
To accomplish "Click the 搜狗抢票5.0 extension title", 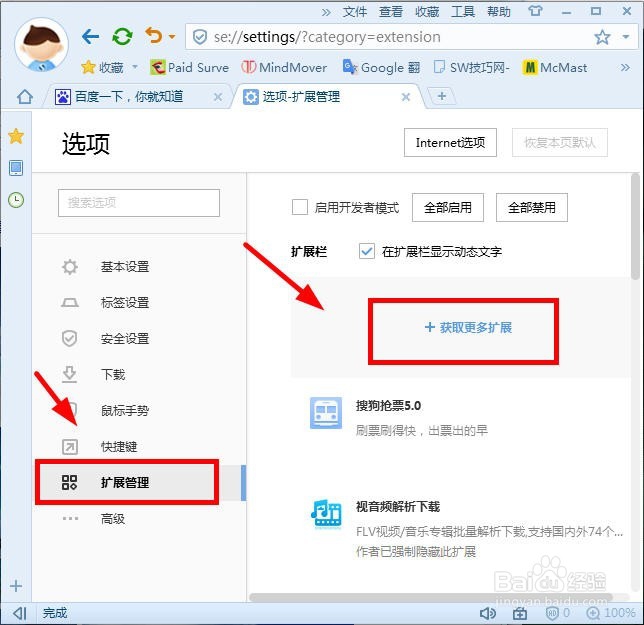I will tap(388, 406).
